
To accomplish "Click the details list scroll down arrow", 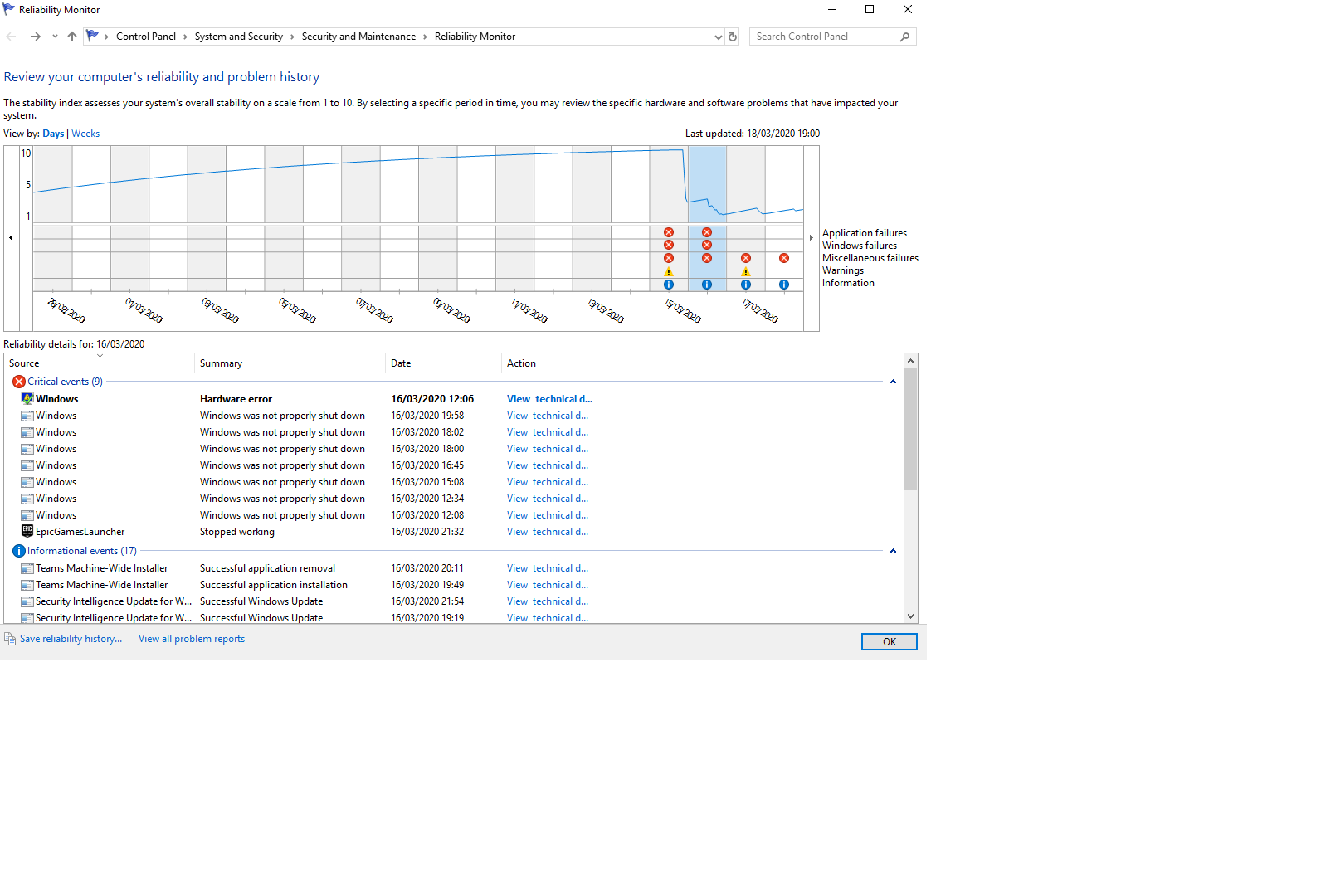I will tap(911, 616).
